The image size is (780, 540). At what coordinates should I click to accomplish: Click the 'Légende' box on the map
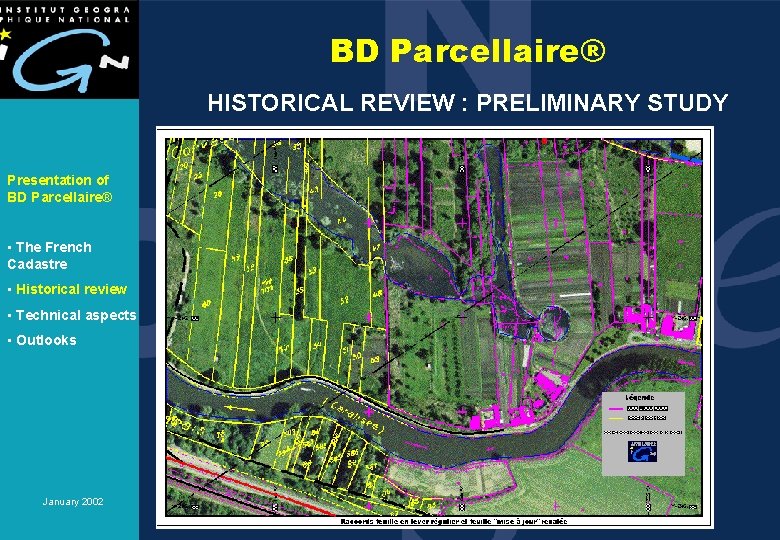pyautogui.click(x=643, y=434)
